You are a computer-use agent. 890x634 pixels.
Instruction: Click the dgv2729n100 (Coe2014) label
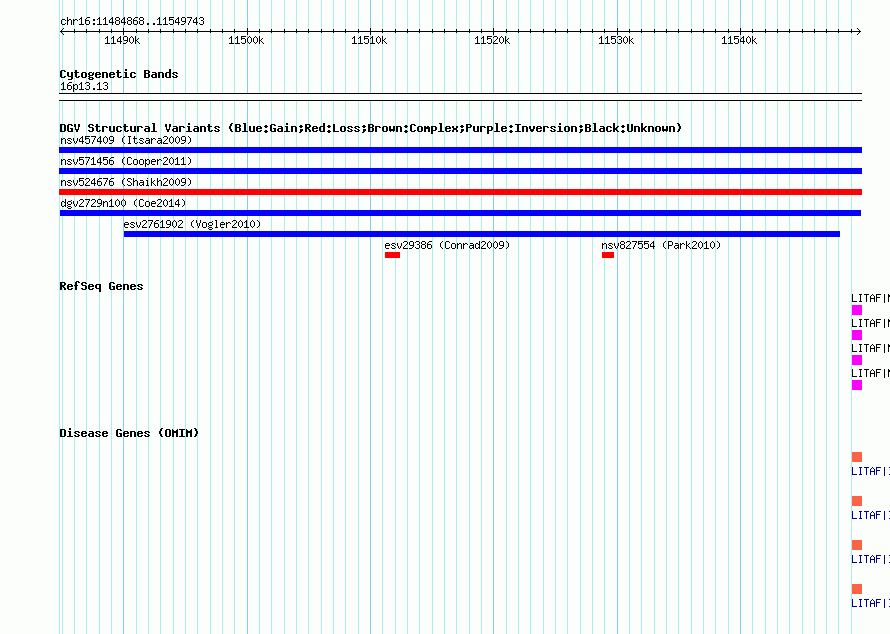[x=123, y=203]
